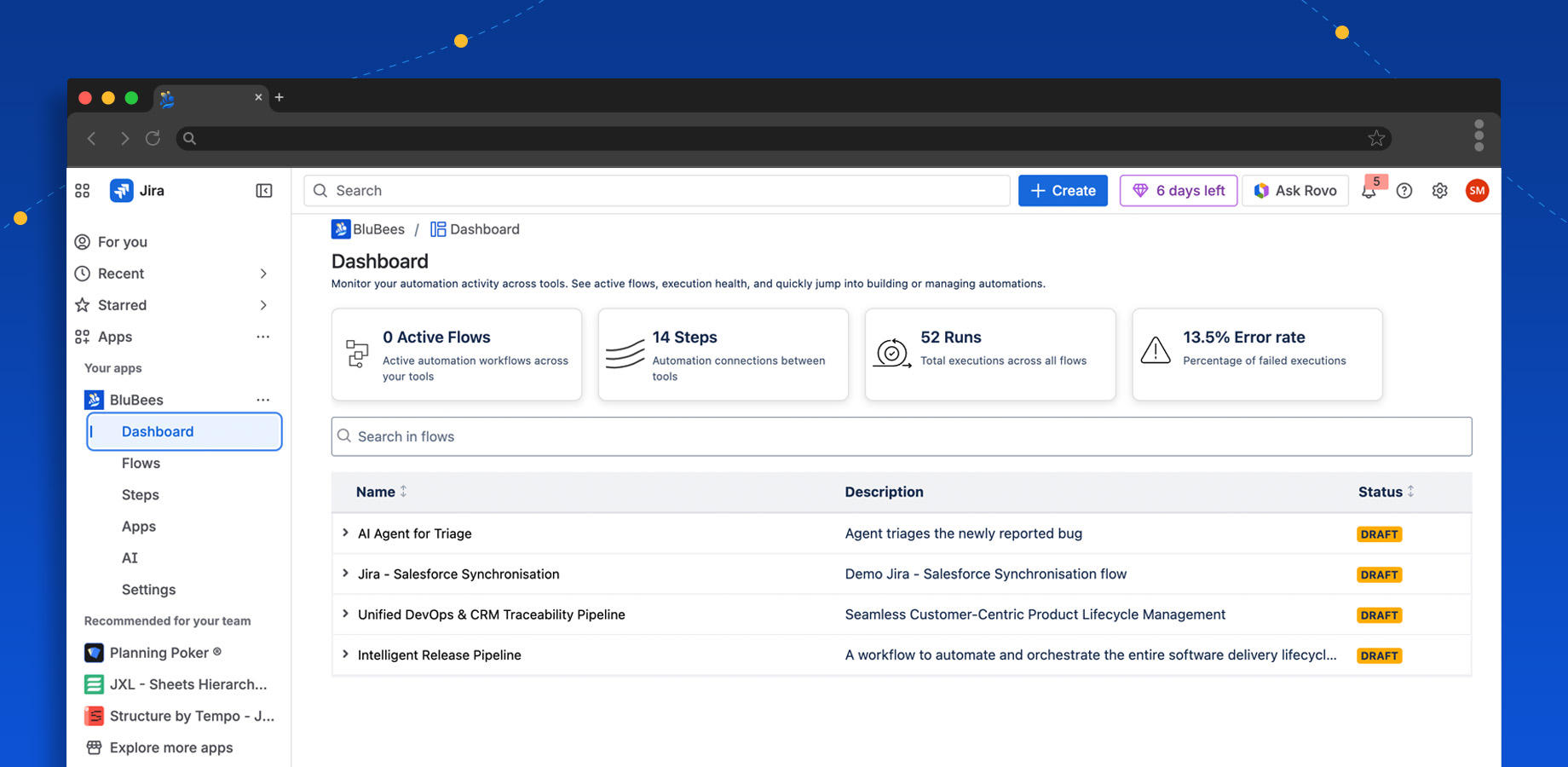Open Jira settings gear icon

pos(1439,191)
